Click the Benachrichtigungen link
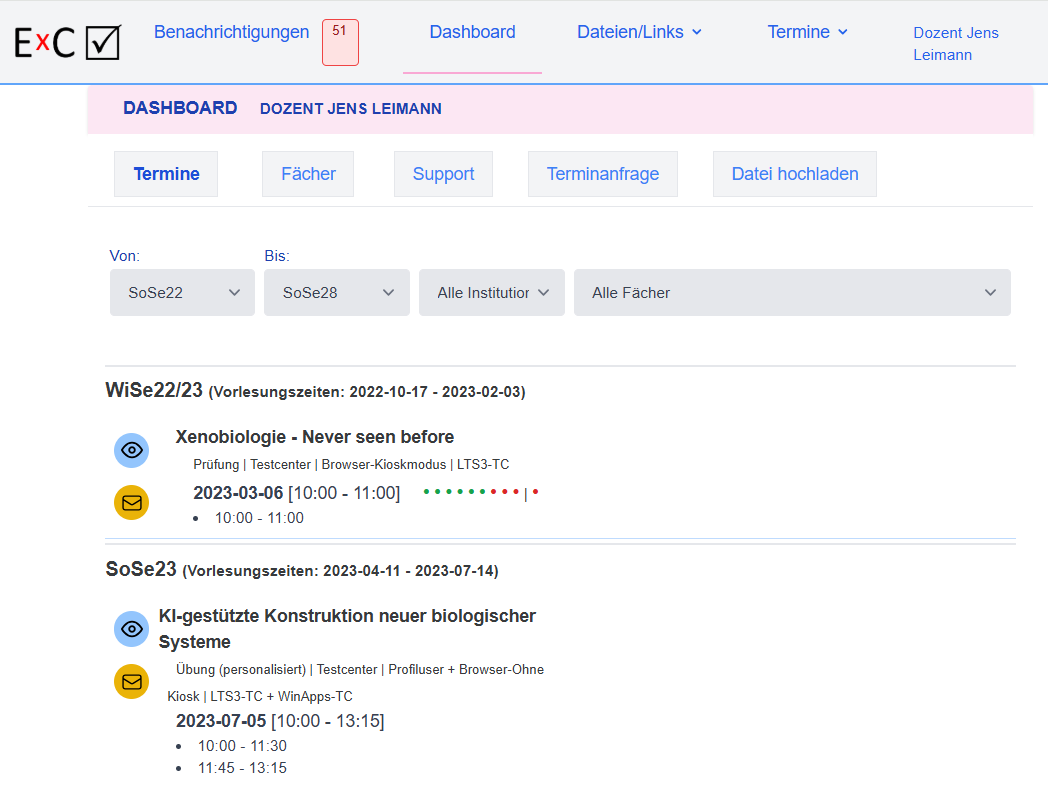The width and height of the screenshot is (1048, 786). pyautogui.click(x=231, y=32)
